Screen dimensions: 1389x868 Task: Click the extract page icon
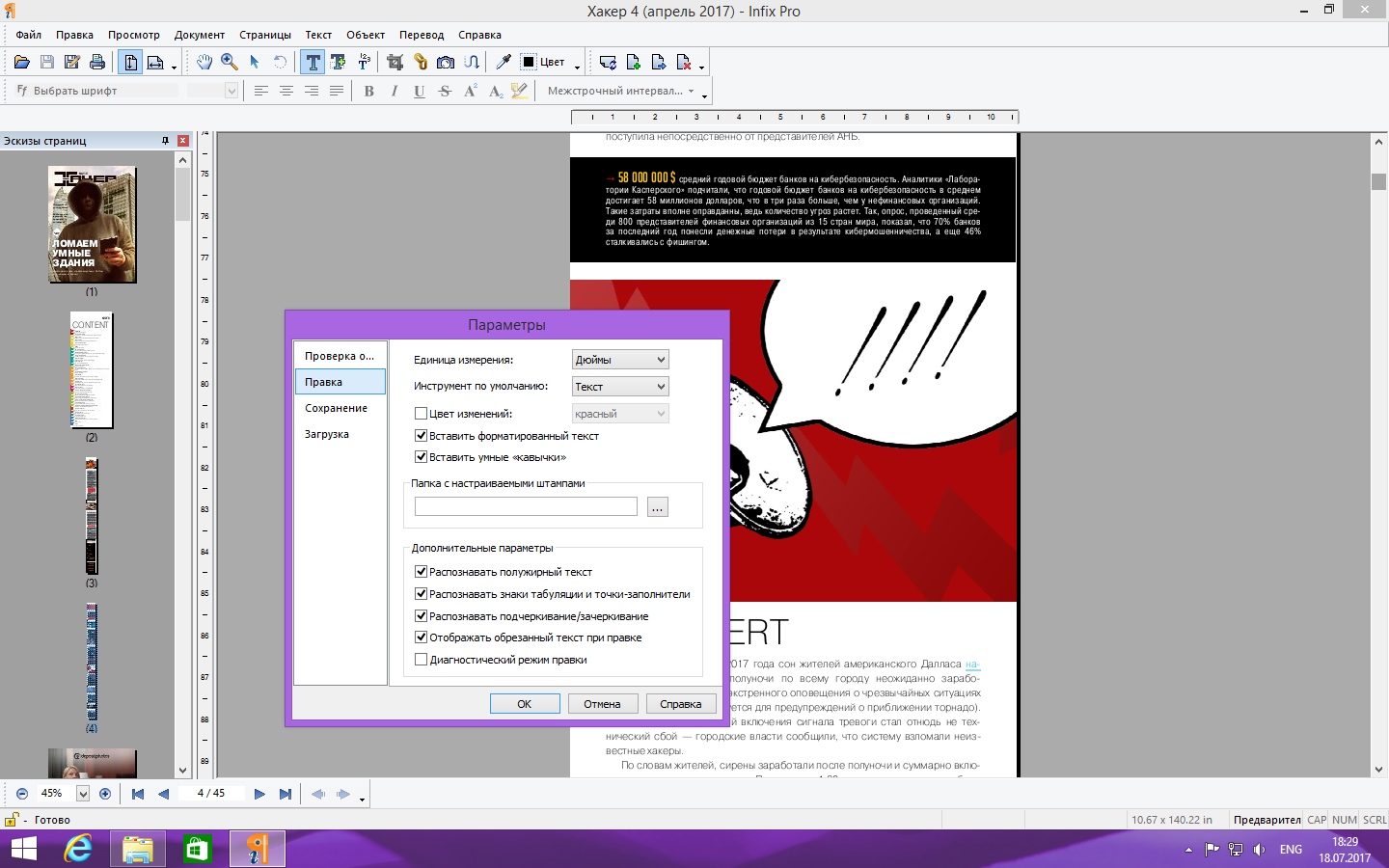(659, 62)
